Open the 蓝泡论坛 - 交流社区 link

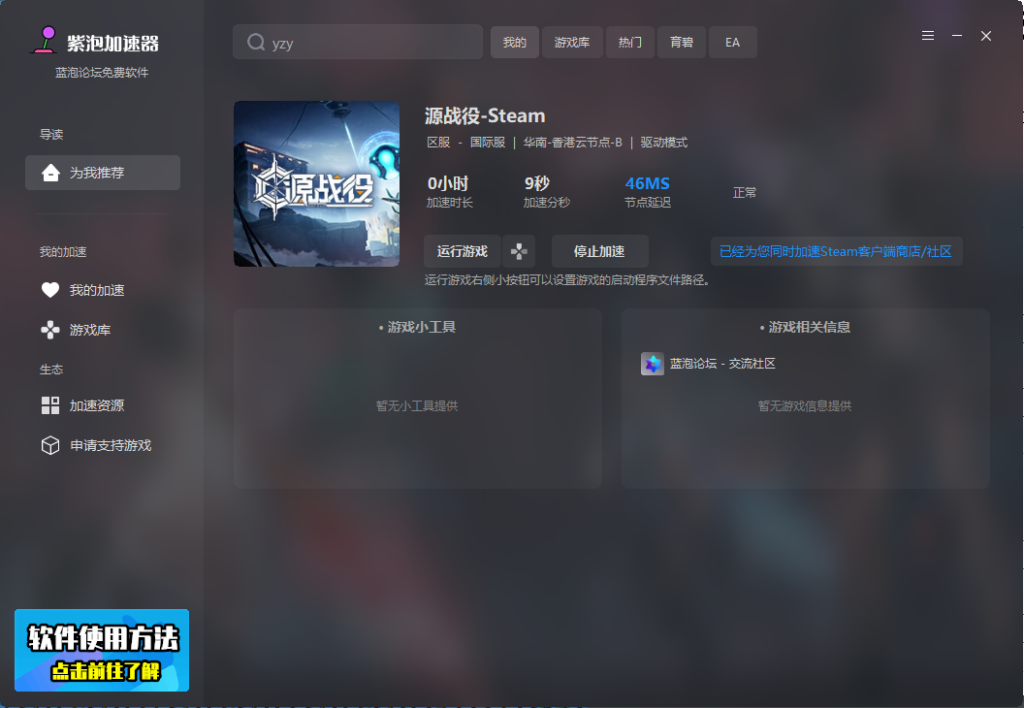tap(723, 364)
